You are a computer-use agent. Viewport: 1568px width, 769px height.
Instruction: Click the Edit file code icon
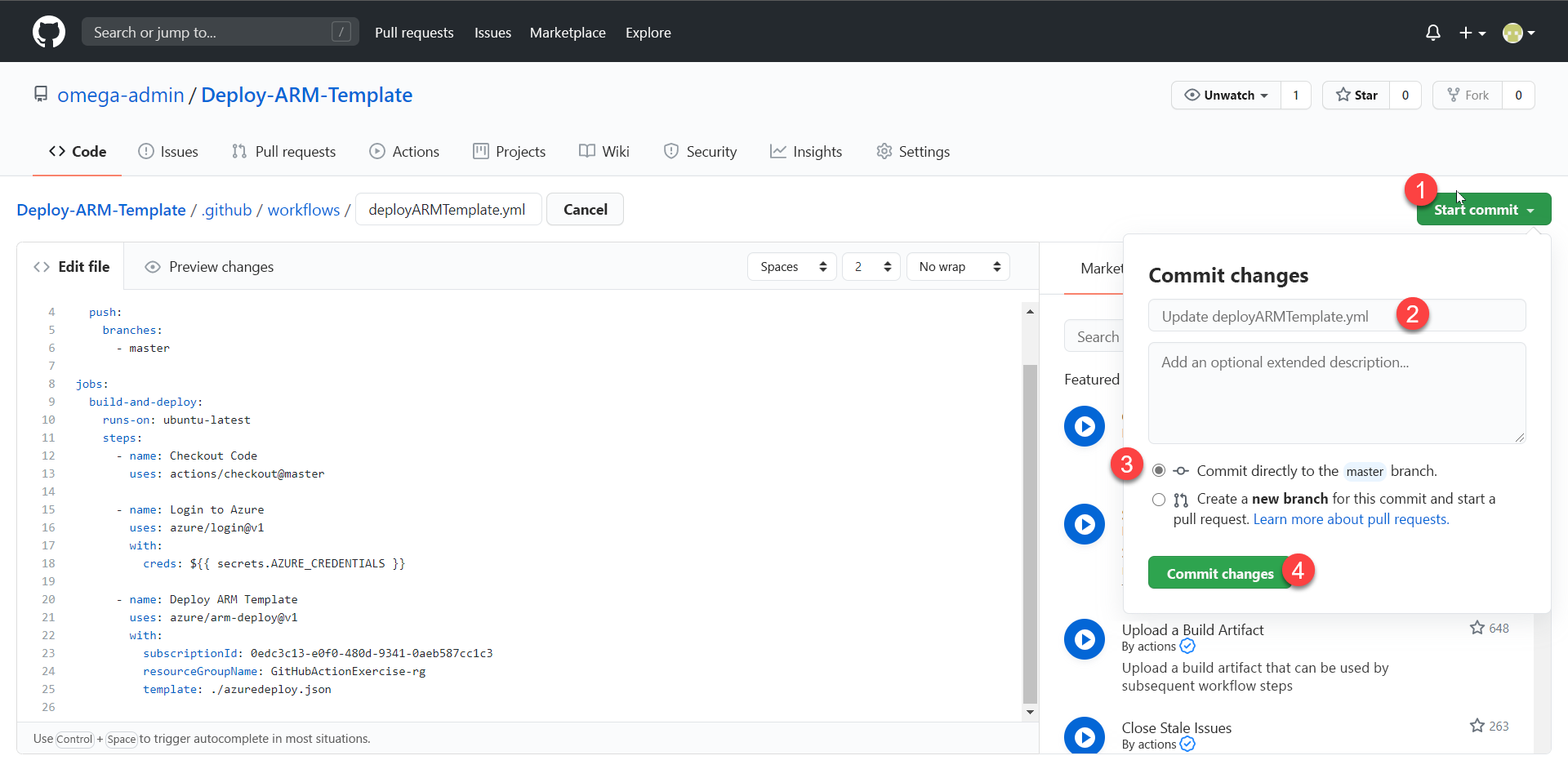pos(42,267)
